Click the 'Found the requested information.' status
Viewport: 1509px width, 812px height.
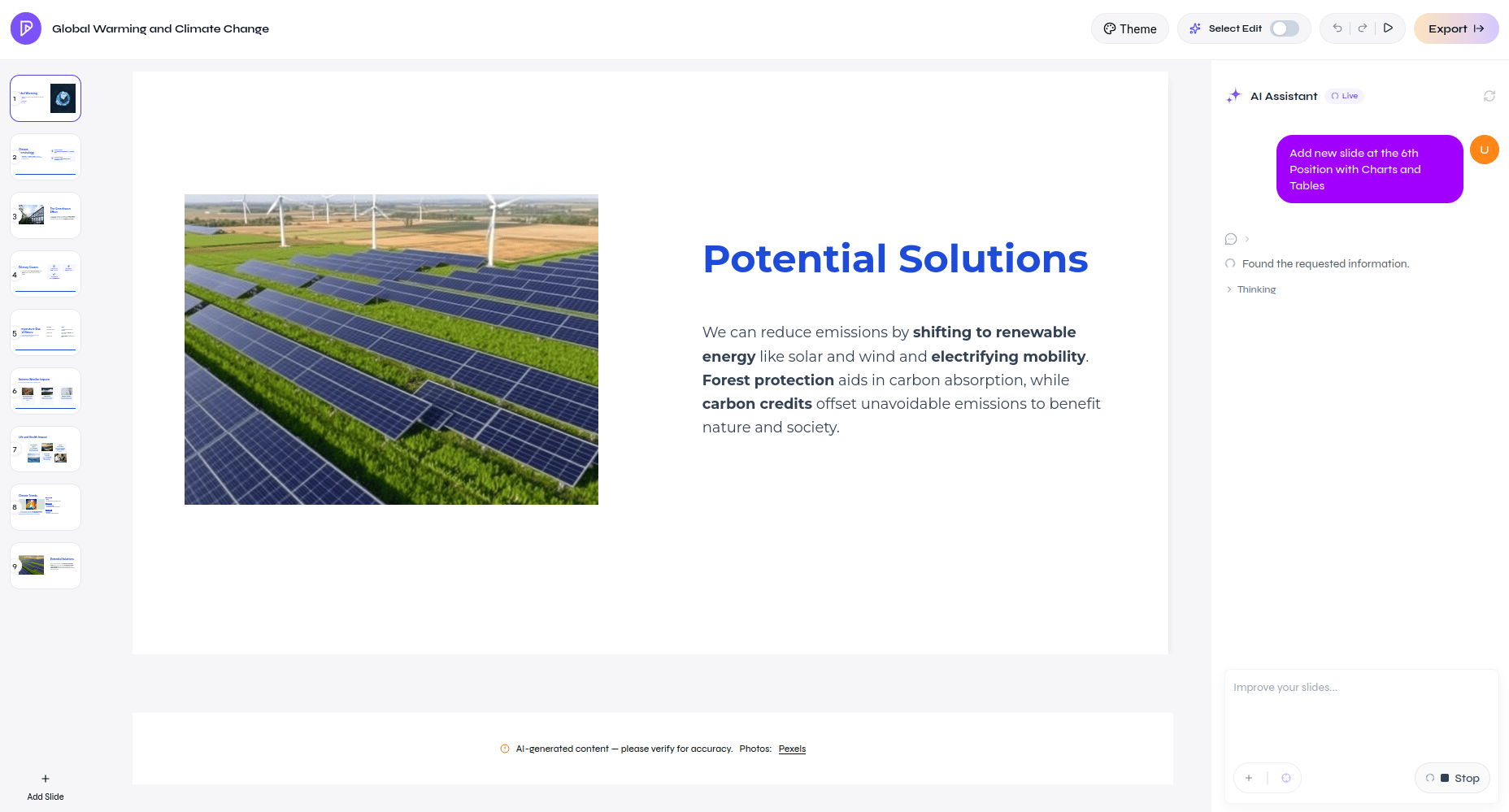(x=1325, y=263)
